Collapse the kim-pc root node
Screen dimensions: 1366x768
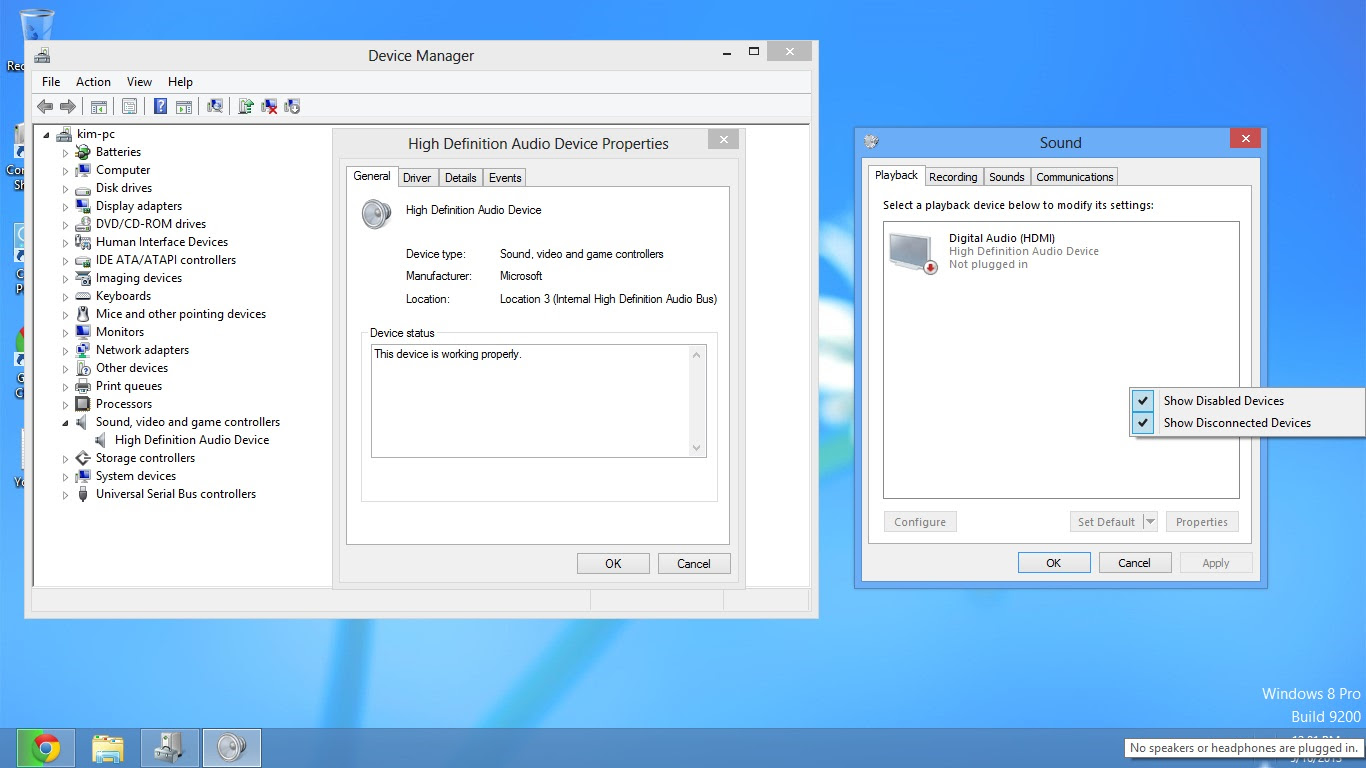coord(47,135)
